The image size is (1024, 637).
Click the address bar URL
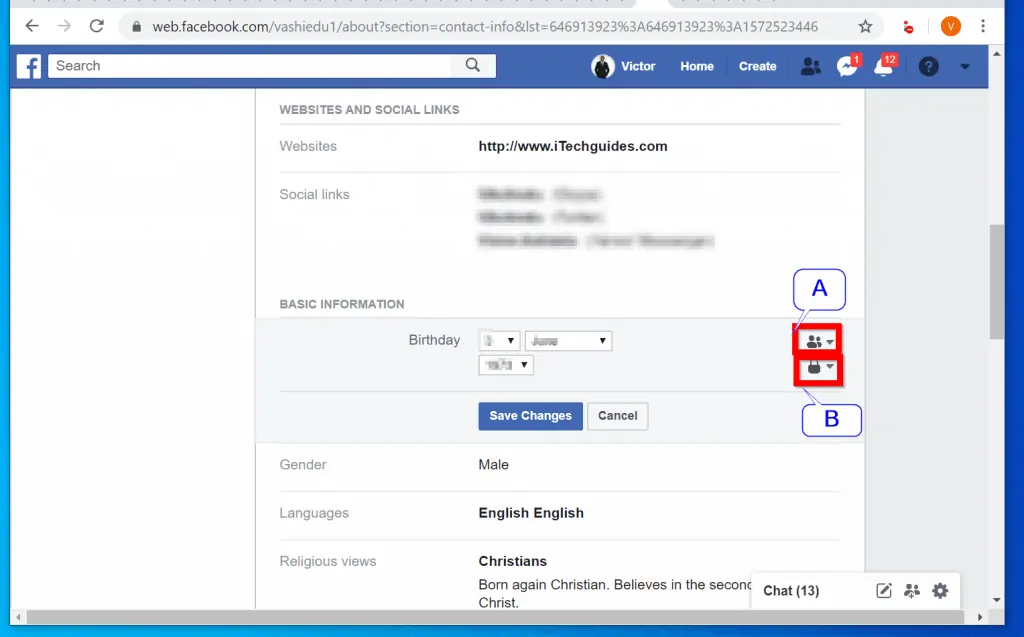click(x=485, y=27)
